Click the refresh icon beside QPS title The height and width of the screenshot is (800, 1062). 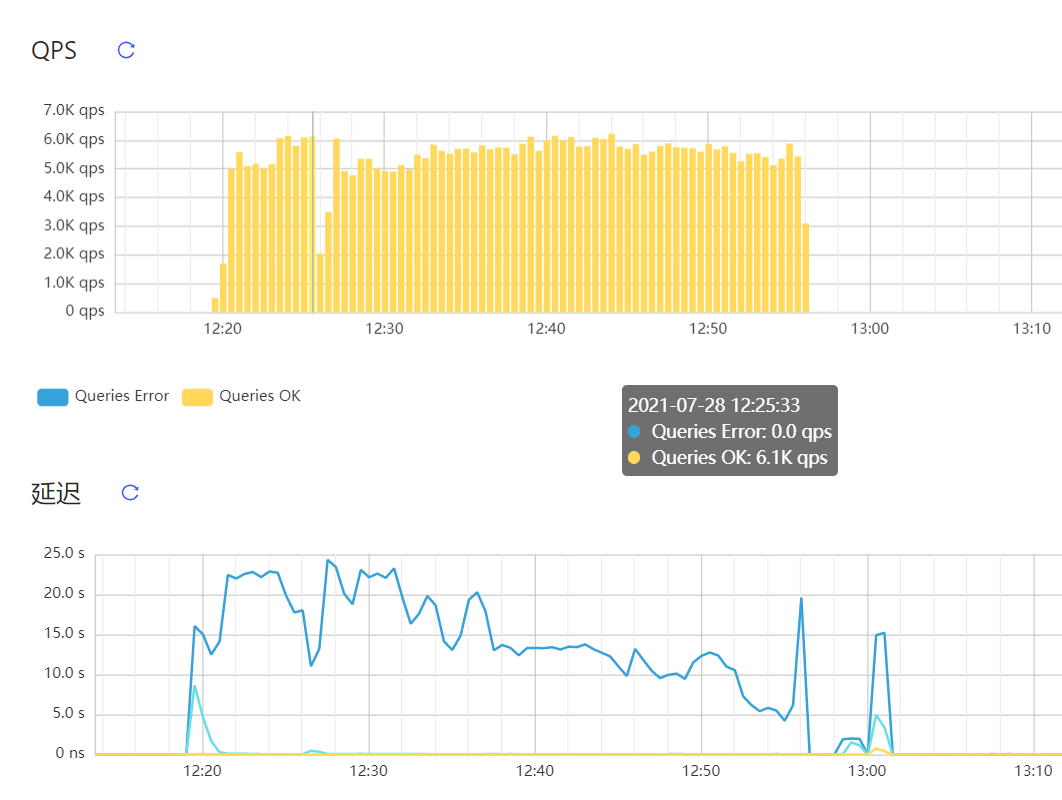[x=126, y=50]
